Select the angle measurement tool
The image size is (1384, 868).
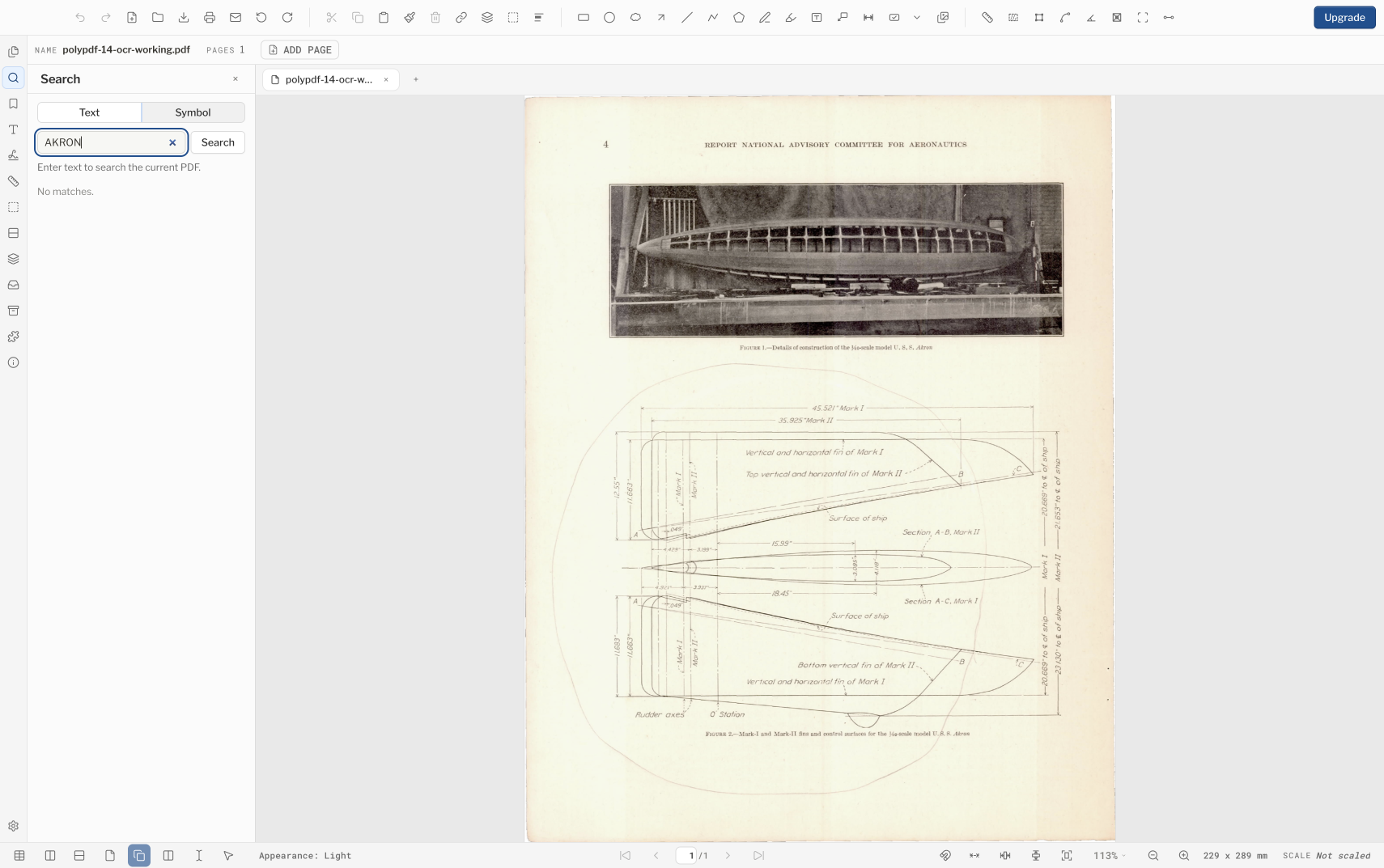pyautogui.click(x=1091, y=17)
